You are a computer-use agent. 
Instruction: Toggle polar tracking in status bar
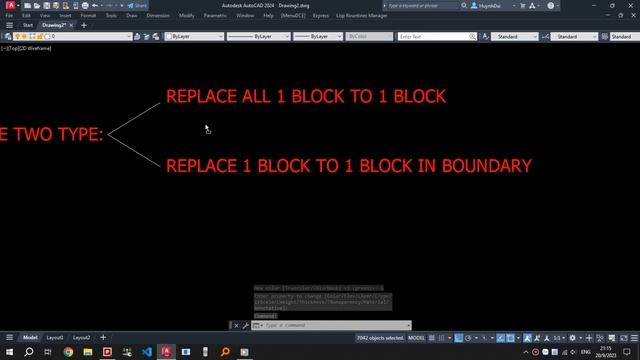468,338
